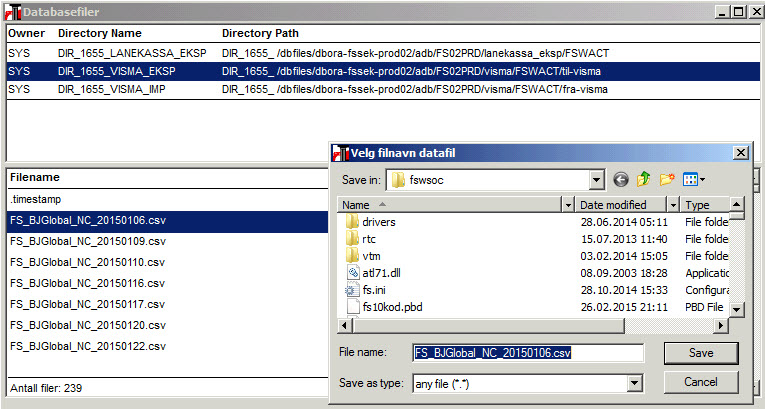Select the fs10kod.pbd file icon
The height and width of the screenshot is (409, 765).
[x=353, y=307]
